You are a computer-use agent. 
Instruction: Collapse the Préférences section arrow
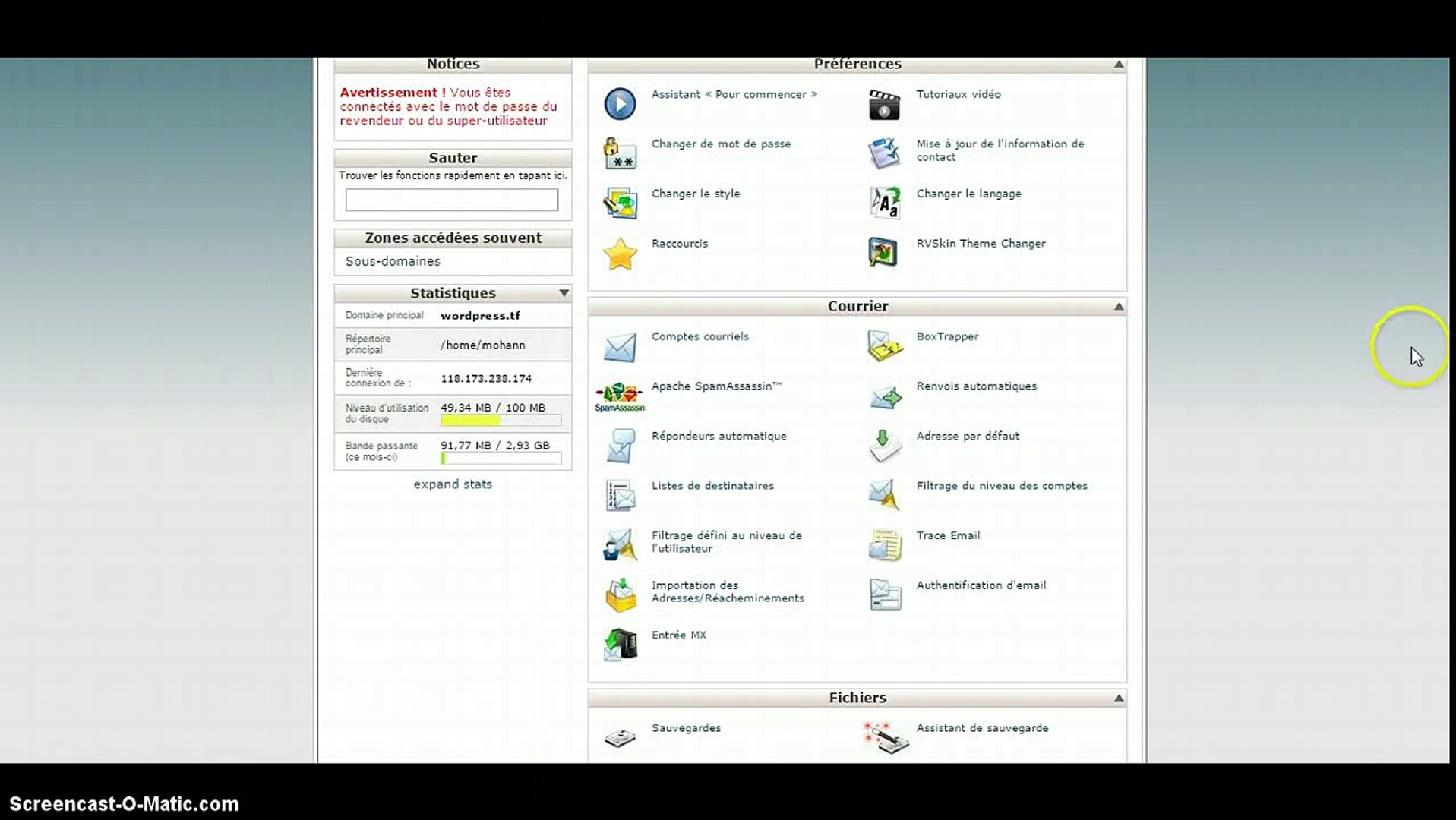(1118, 65)
